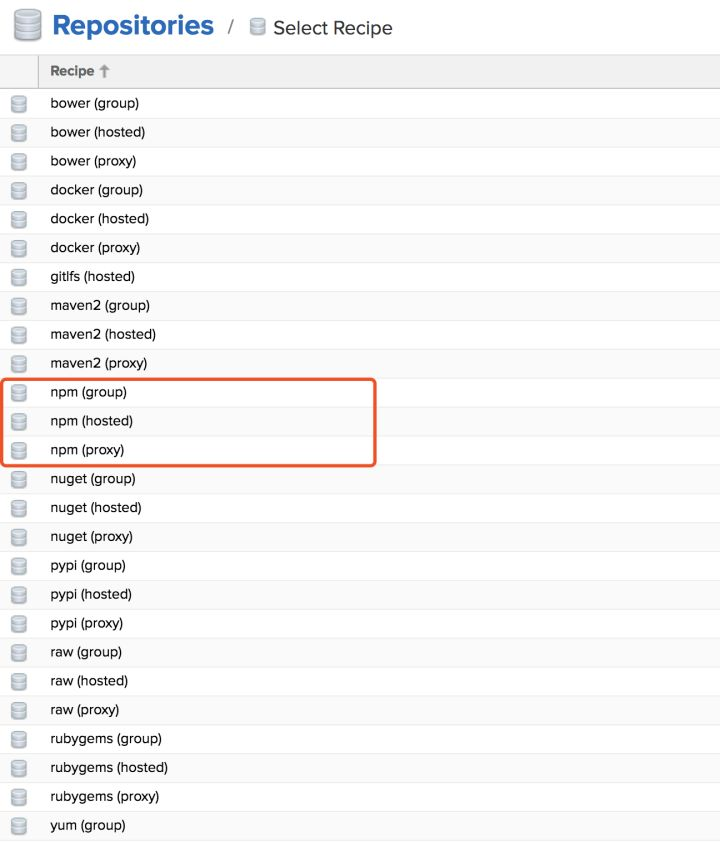Click the database icon beside bower (group)
The image size is (720, 842).
click(19, 104)
